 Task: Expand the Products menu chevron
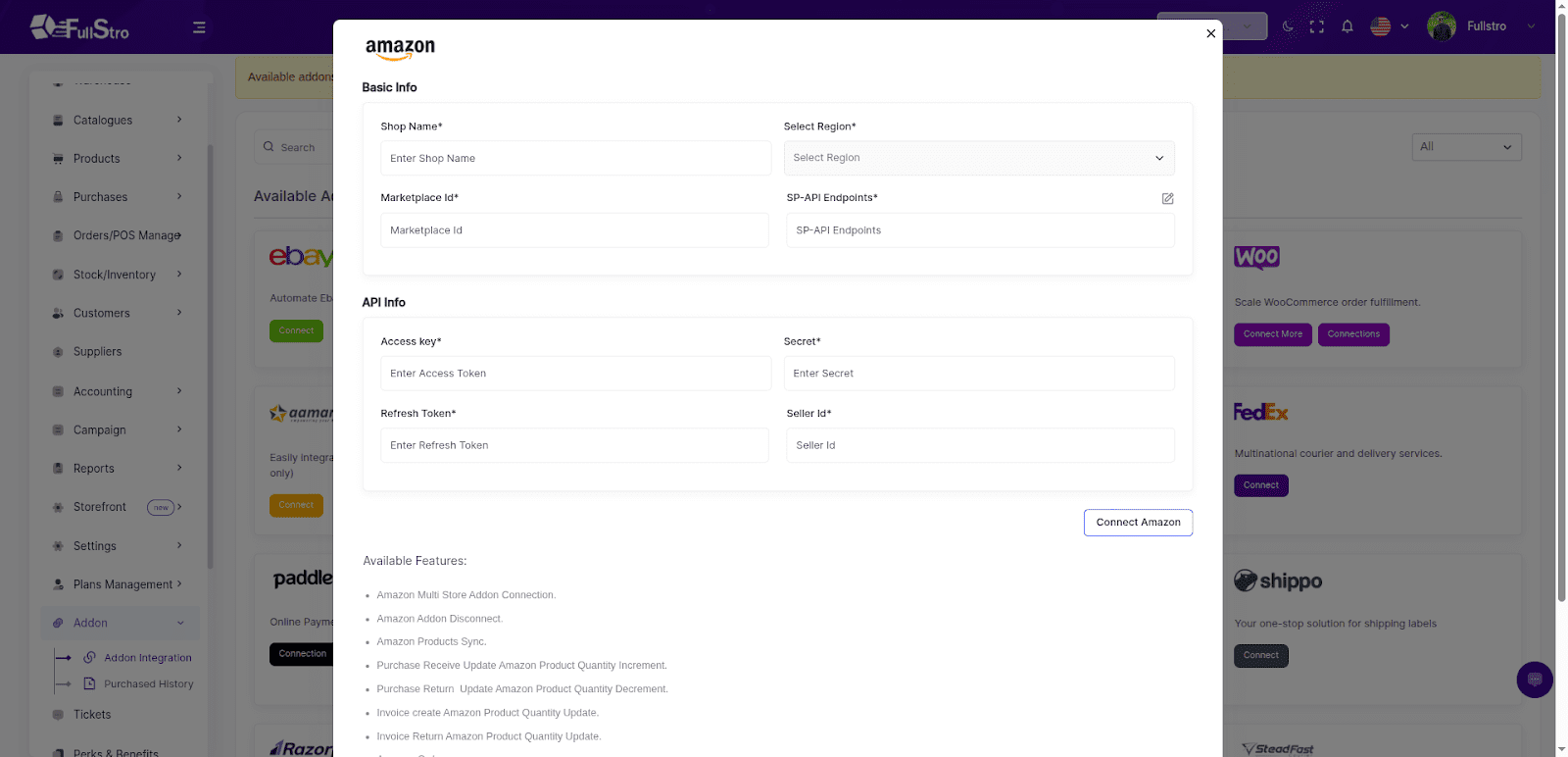179,158
